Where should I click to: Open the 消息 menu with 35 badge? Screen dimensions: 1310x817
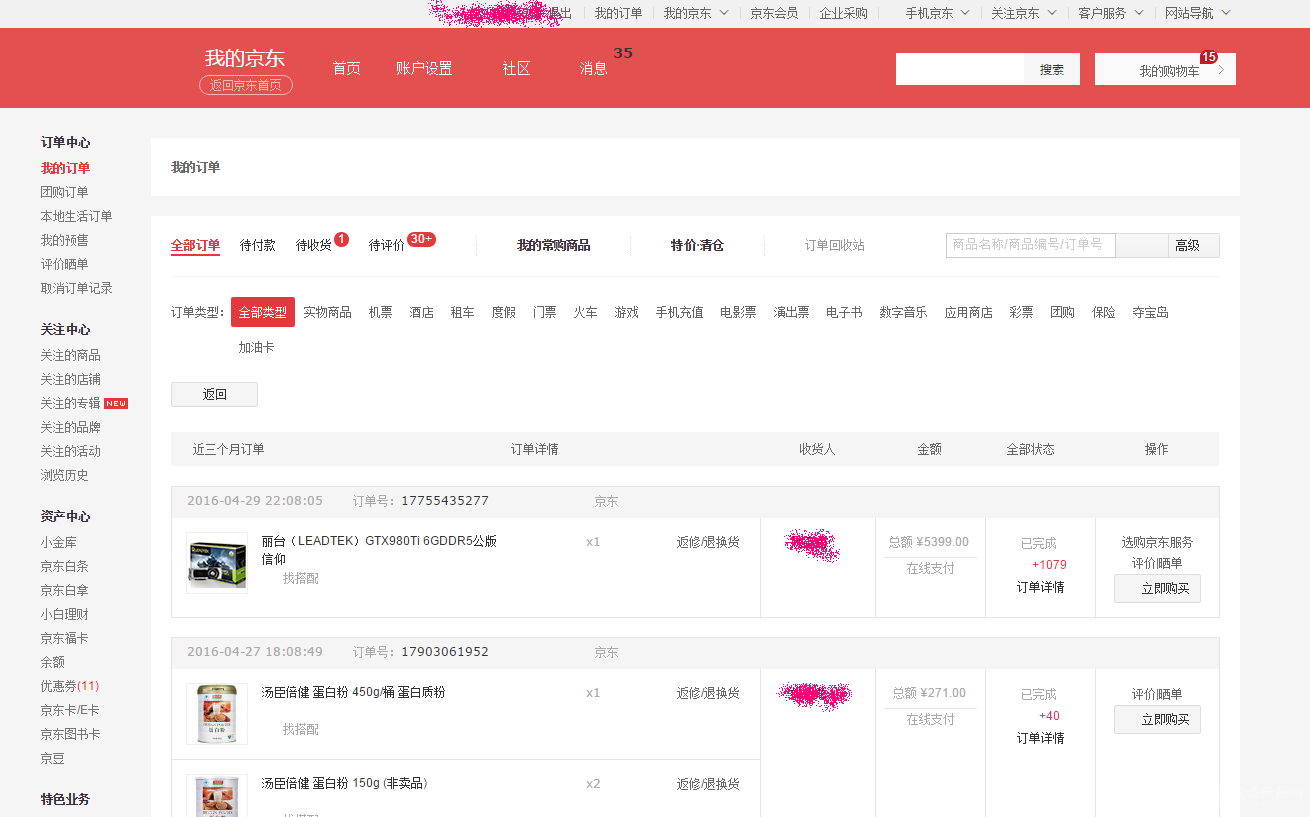593,68
